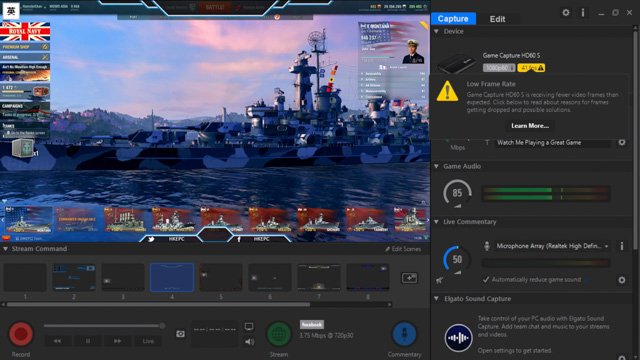This screenshot has height=360, width=640.
Task: Open the settings gear at the top right
Action: (x=566, y=13)
